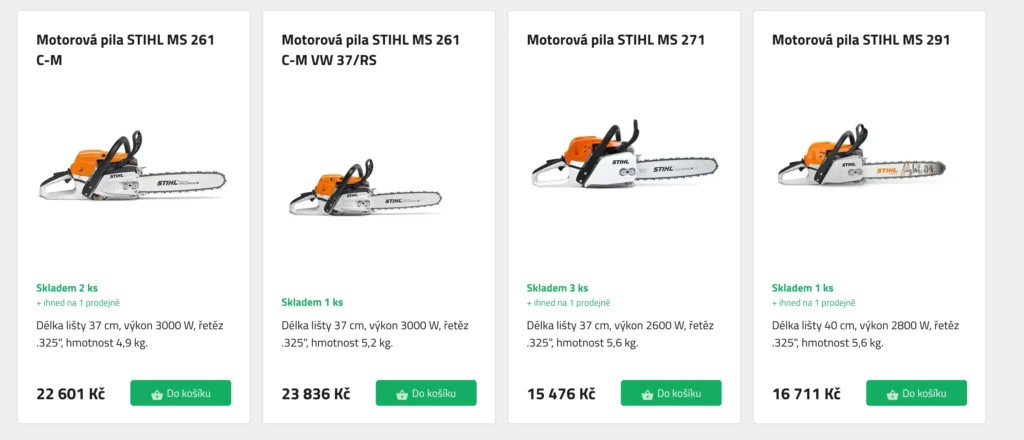Click basket icon for MS 271

[647, 394]
